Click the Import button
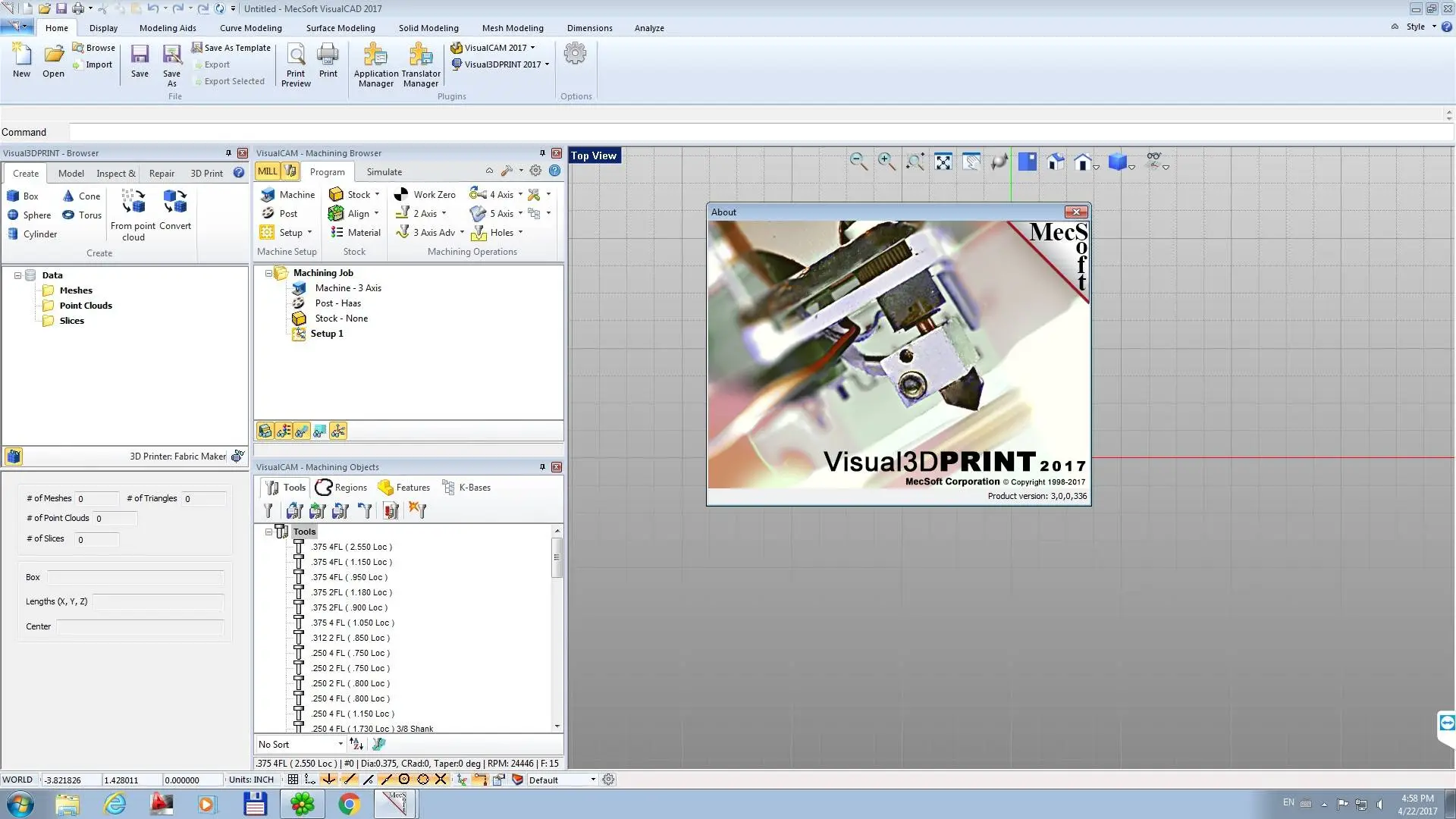 [93, 64]
